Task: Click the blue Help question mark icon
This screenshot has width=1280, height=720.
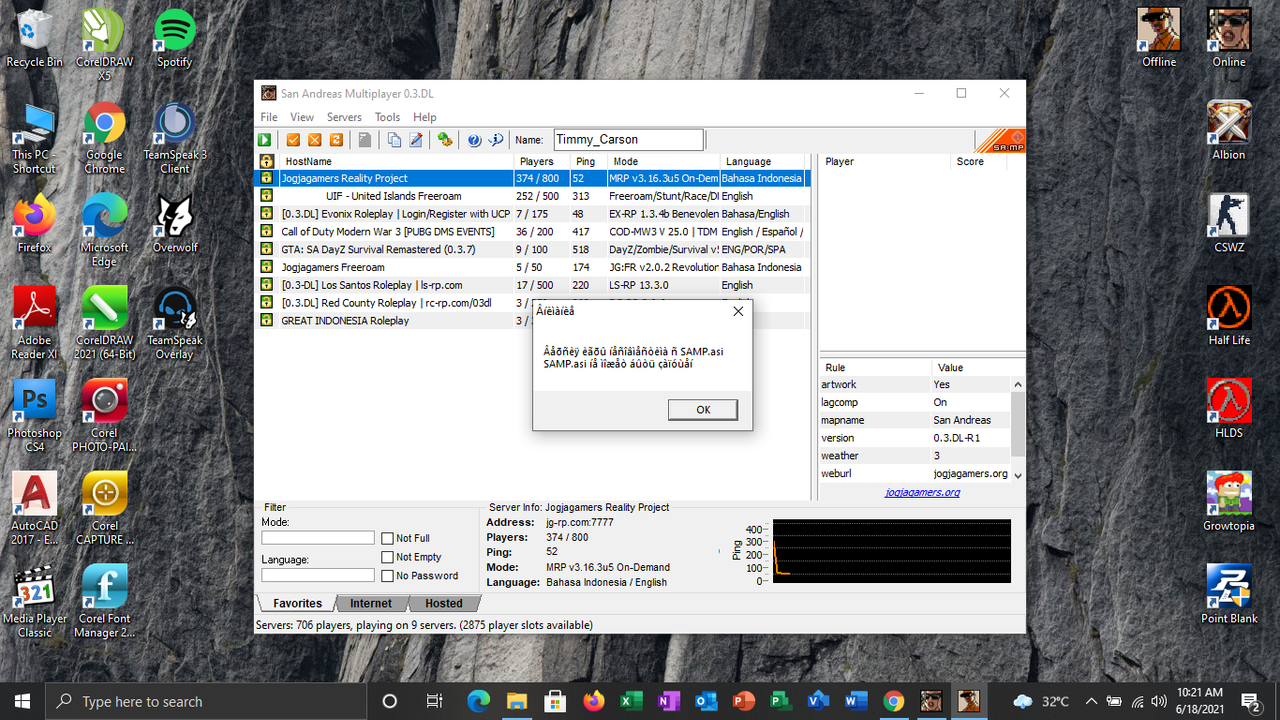Action: tap(474, 140)
